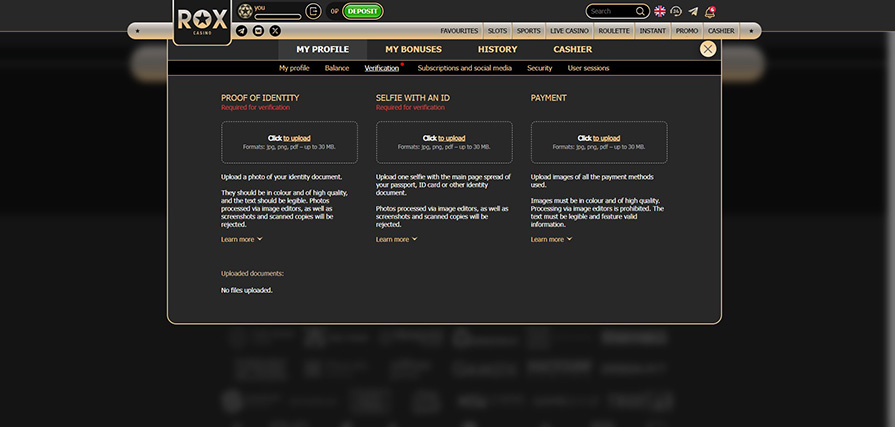Screen dimensions: 895x427
Task: Click the paper plane Telegram icon
Action: [x=693, y=11]
